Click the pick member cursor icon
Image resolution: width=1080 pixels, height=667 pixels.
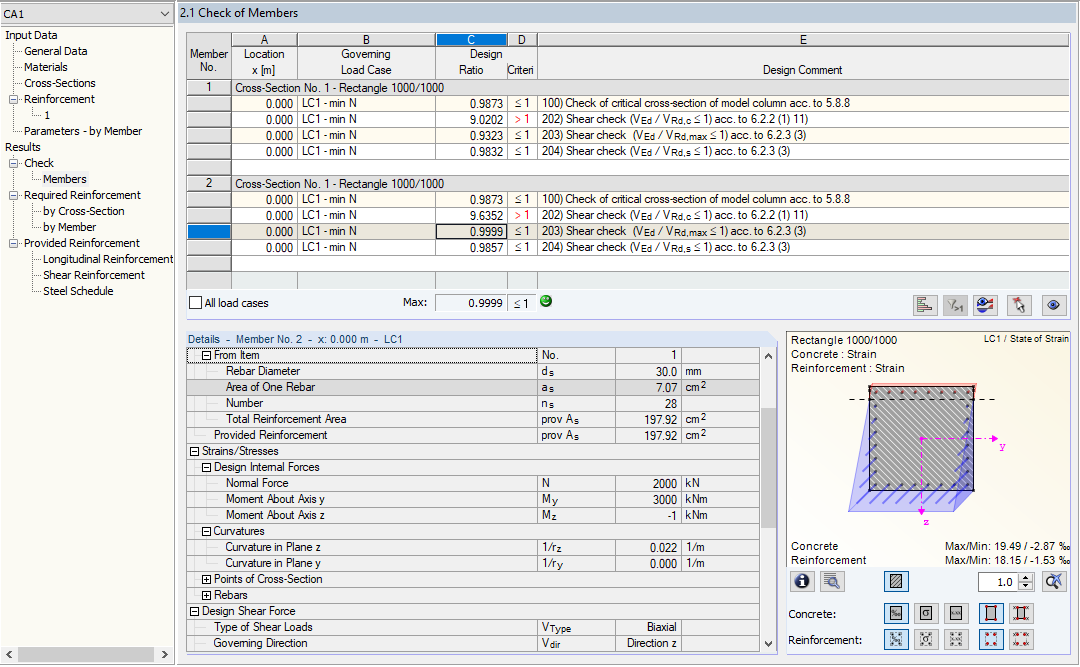point(1019,305)
